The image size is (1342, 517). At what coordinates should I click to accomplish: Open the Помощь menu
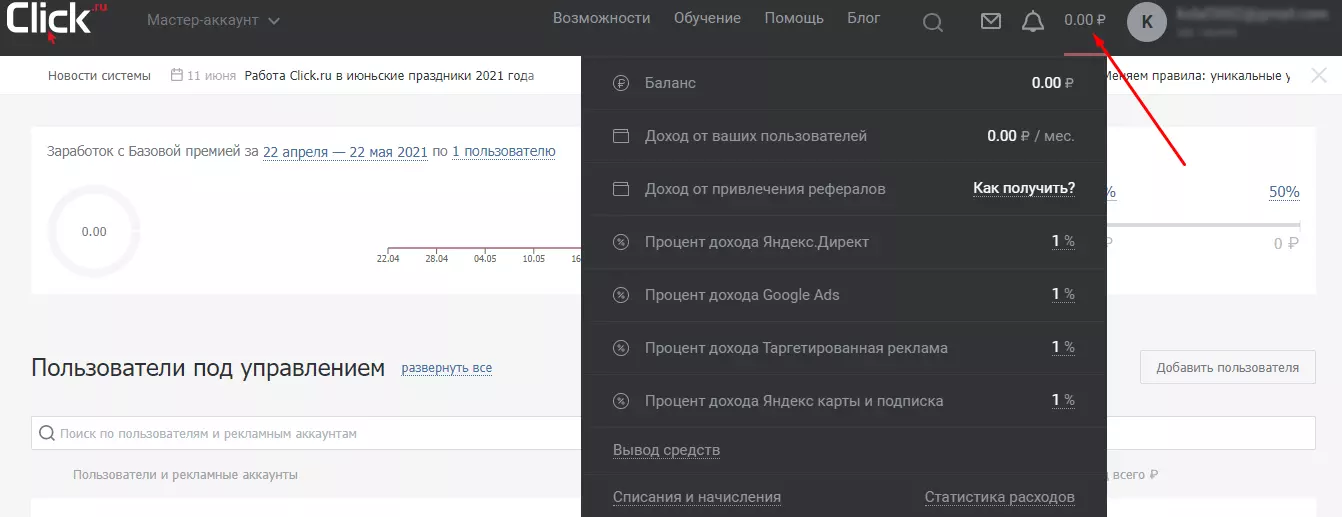point(794,18)
